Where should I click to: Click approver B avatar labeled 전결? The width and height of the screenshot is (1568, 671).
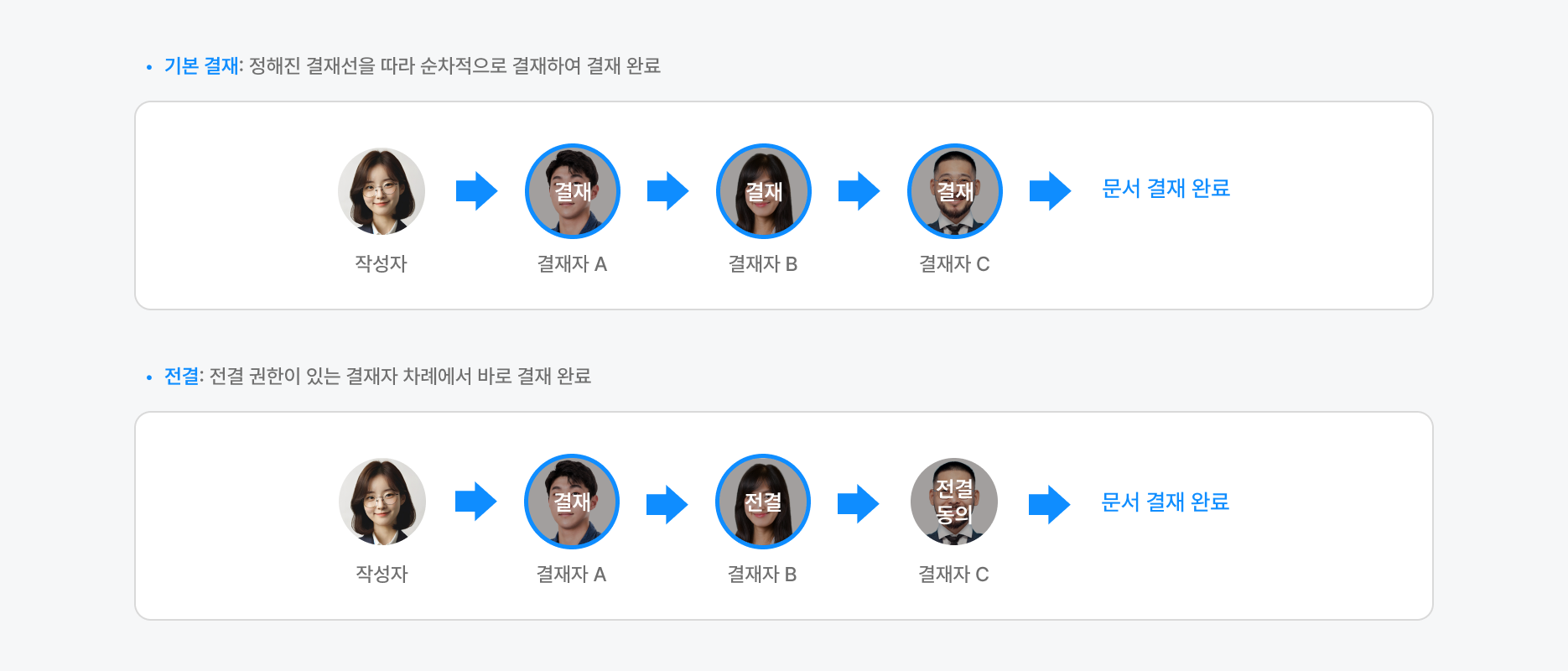(x=763, y=502)
